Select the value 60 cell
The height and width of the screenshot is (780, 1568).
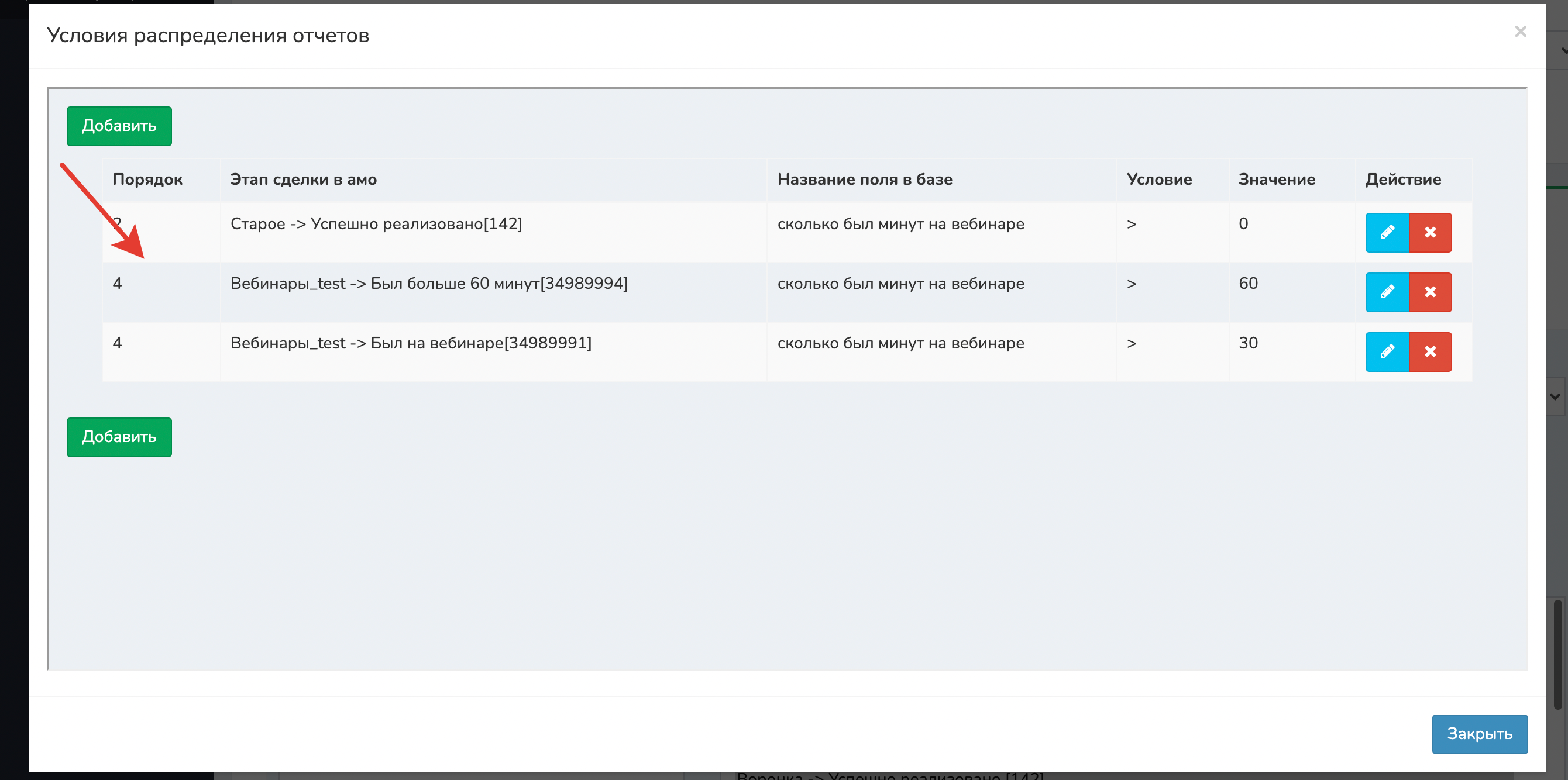click(x=1248, y=284)
